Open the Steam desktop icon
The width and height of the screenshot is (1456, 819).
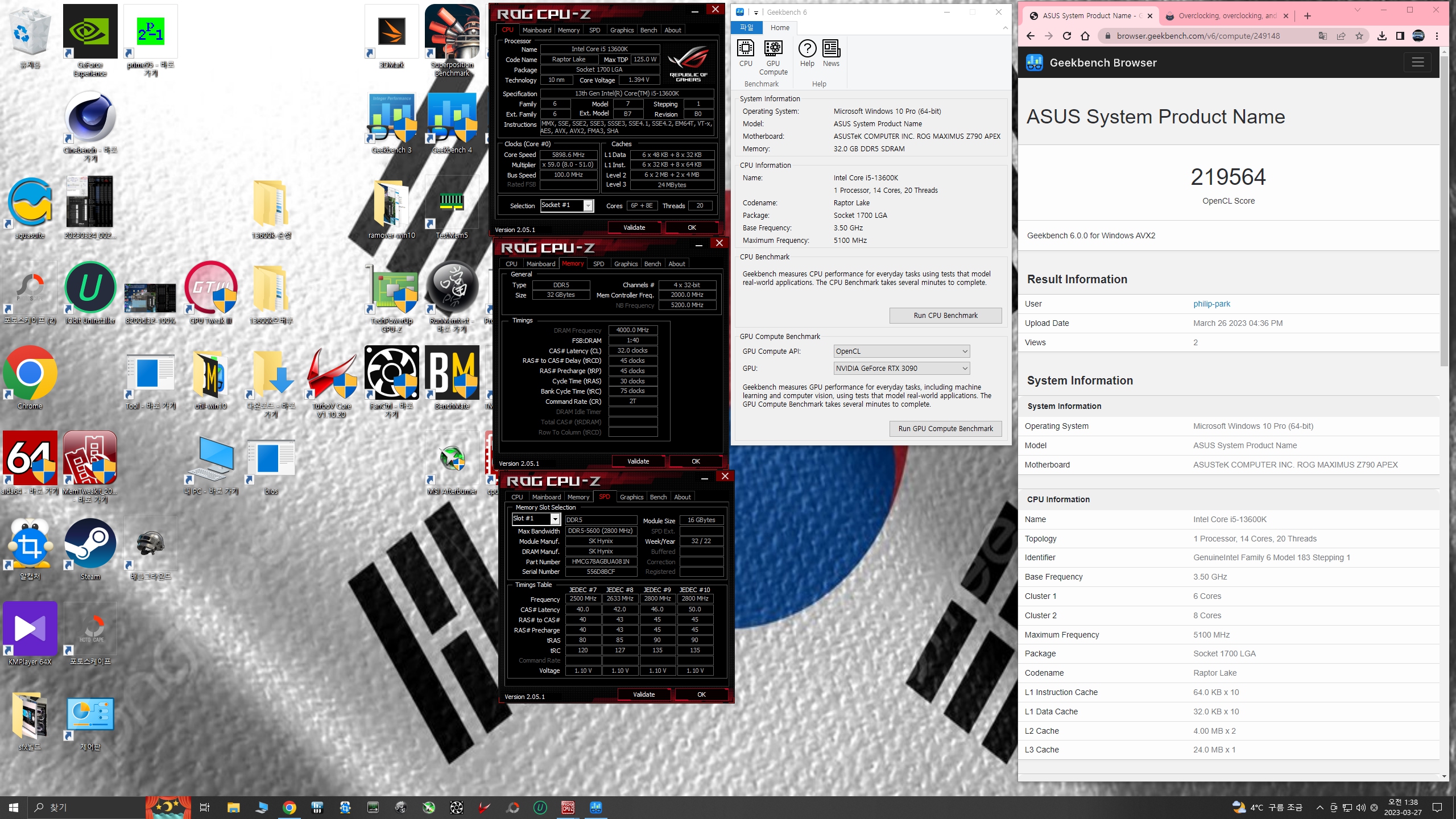(x=90, y=548)
